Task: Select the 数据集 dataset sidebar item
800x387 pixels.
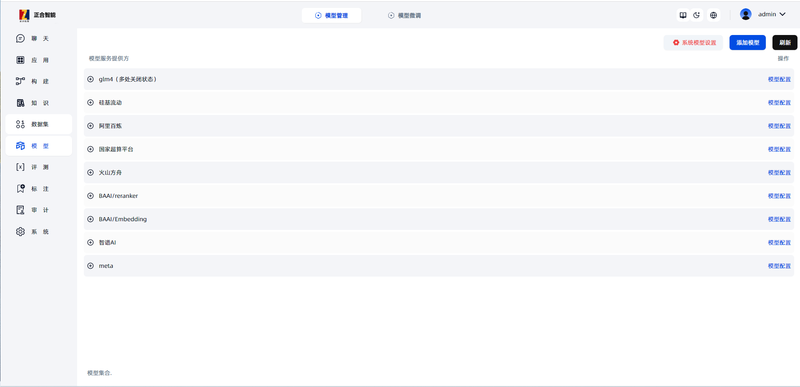Action: [x=39, y=124]
